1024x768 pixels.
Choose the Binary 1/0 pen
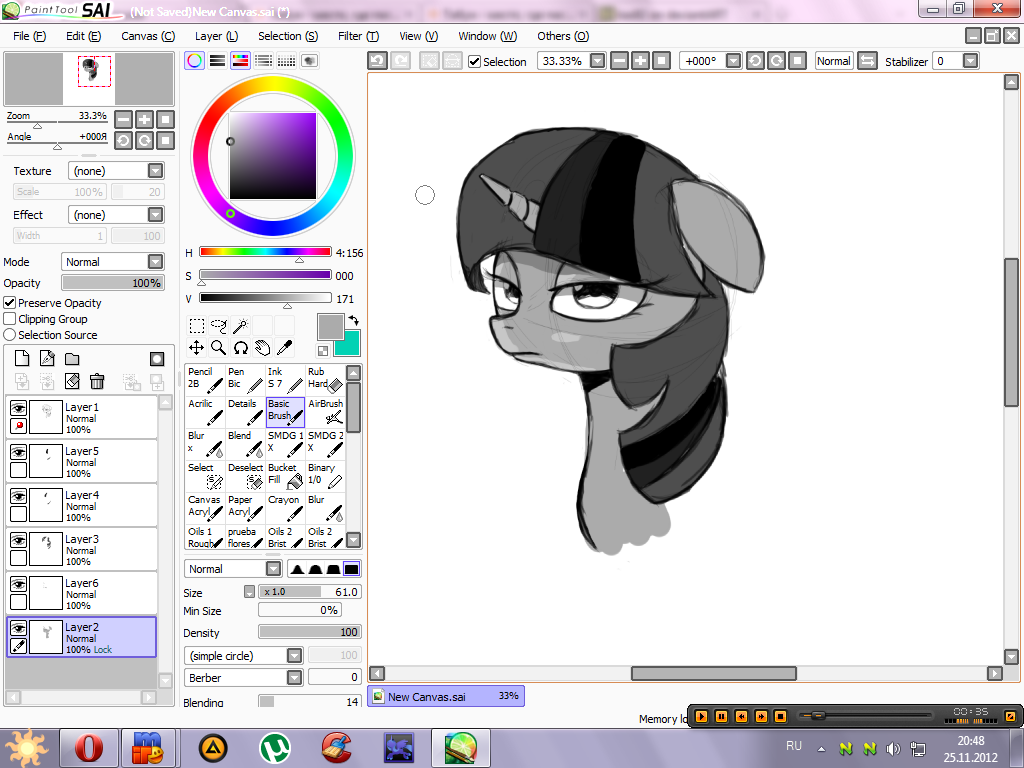pos(325,476)
